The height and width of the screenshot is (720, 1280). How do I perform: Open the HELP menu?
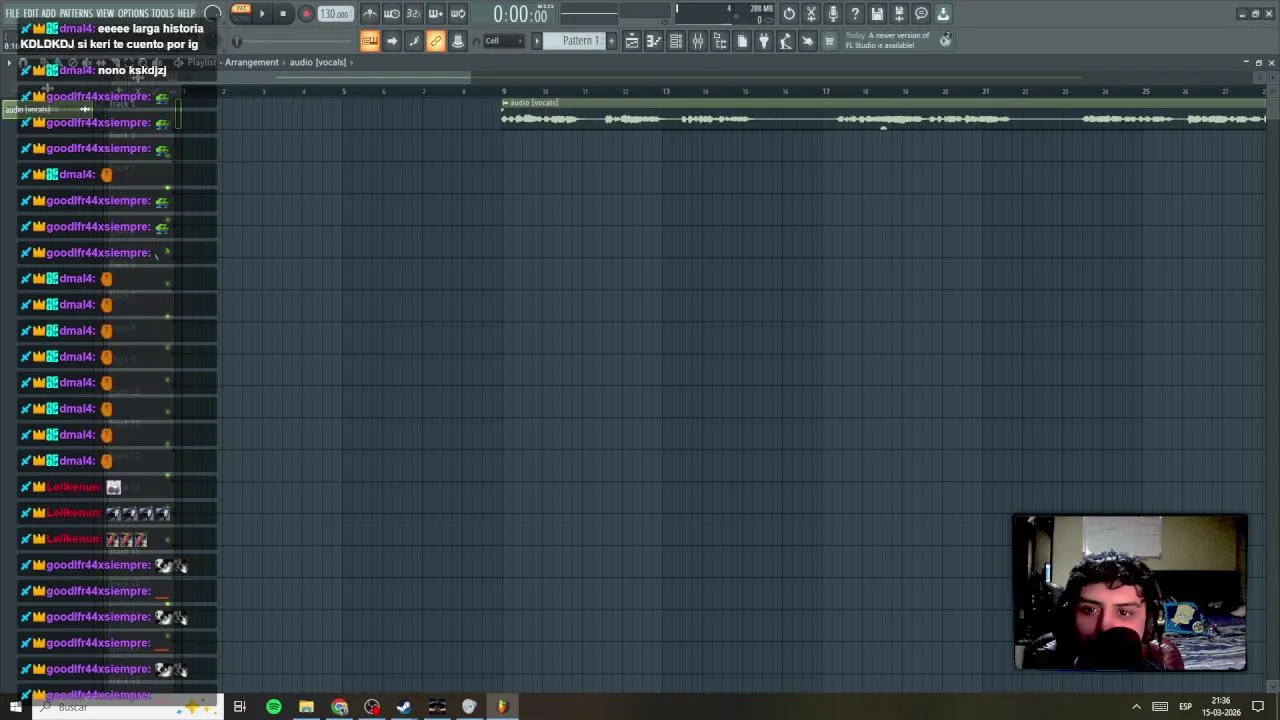coord(186,13)
